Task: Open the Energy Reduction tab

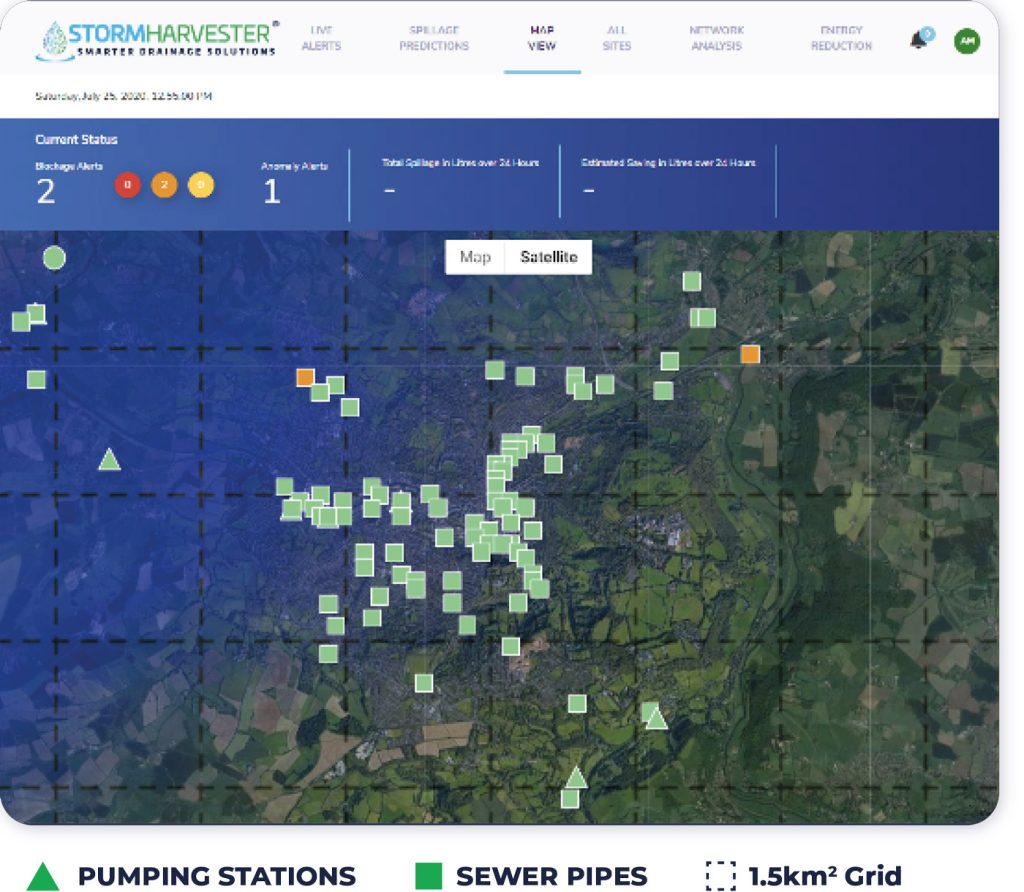Action: pos(840,39)
